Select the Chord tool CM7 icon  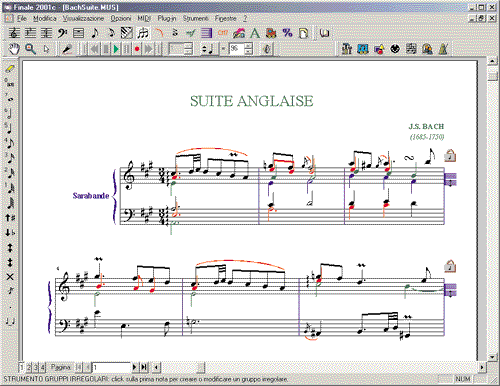(x=223, y=33)
